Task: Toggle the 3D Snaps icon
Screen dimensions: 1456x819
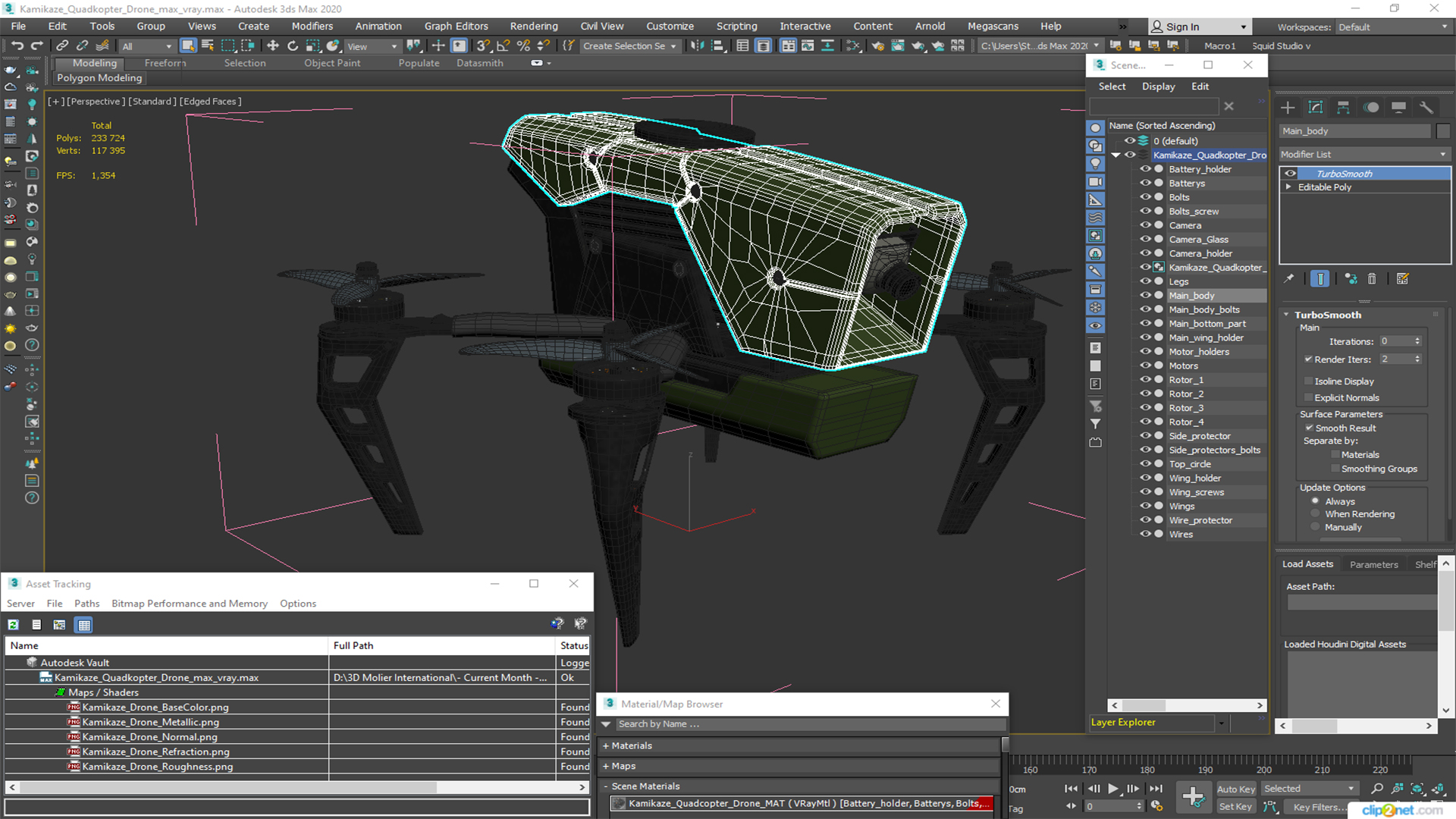Action: click(483, 46)
